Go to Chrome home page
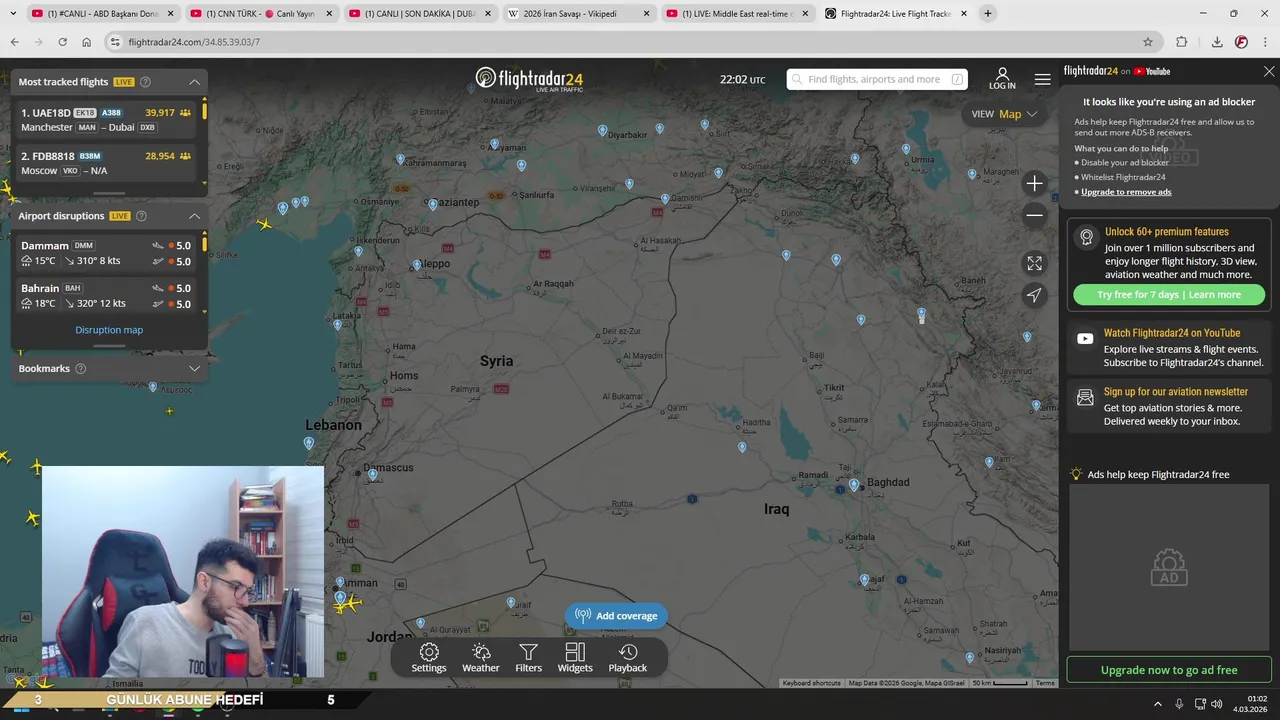The width and height of the screenshot is (1280, 720). (87, 42)
